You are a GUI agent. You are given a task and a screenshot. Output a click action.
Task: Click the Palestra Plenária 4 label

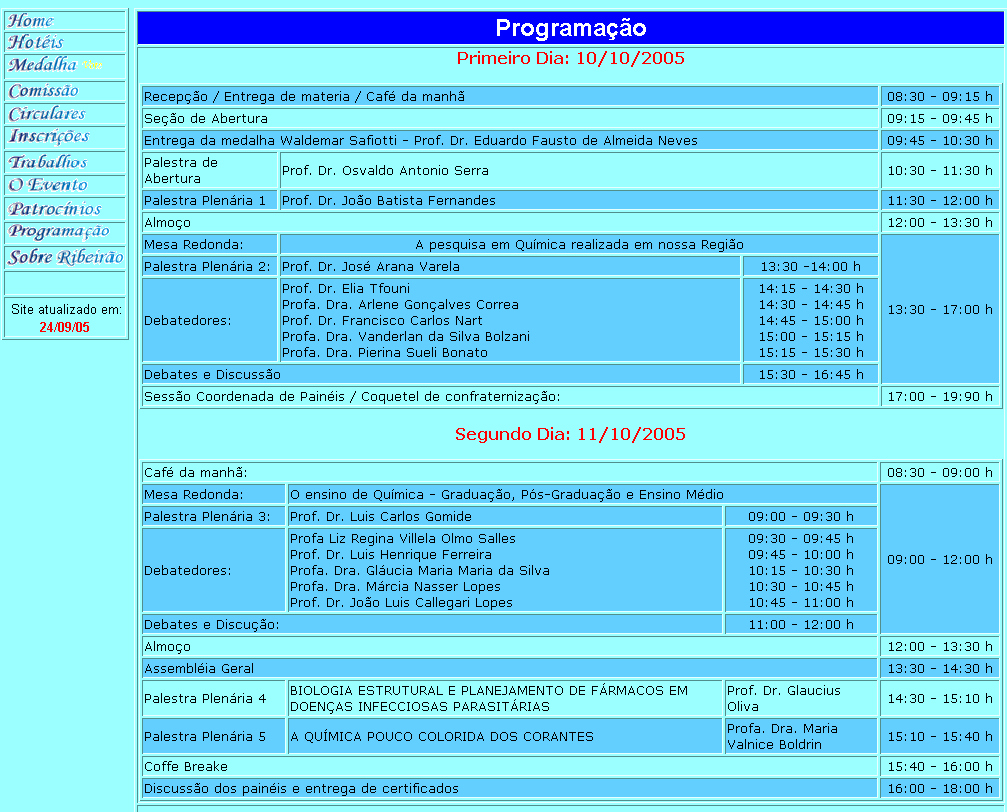coord(205,698)
